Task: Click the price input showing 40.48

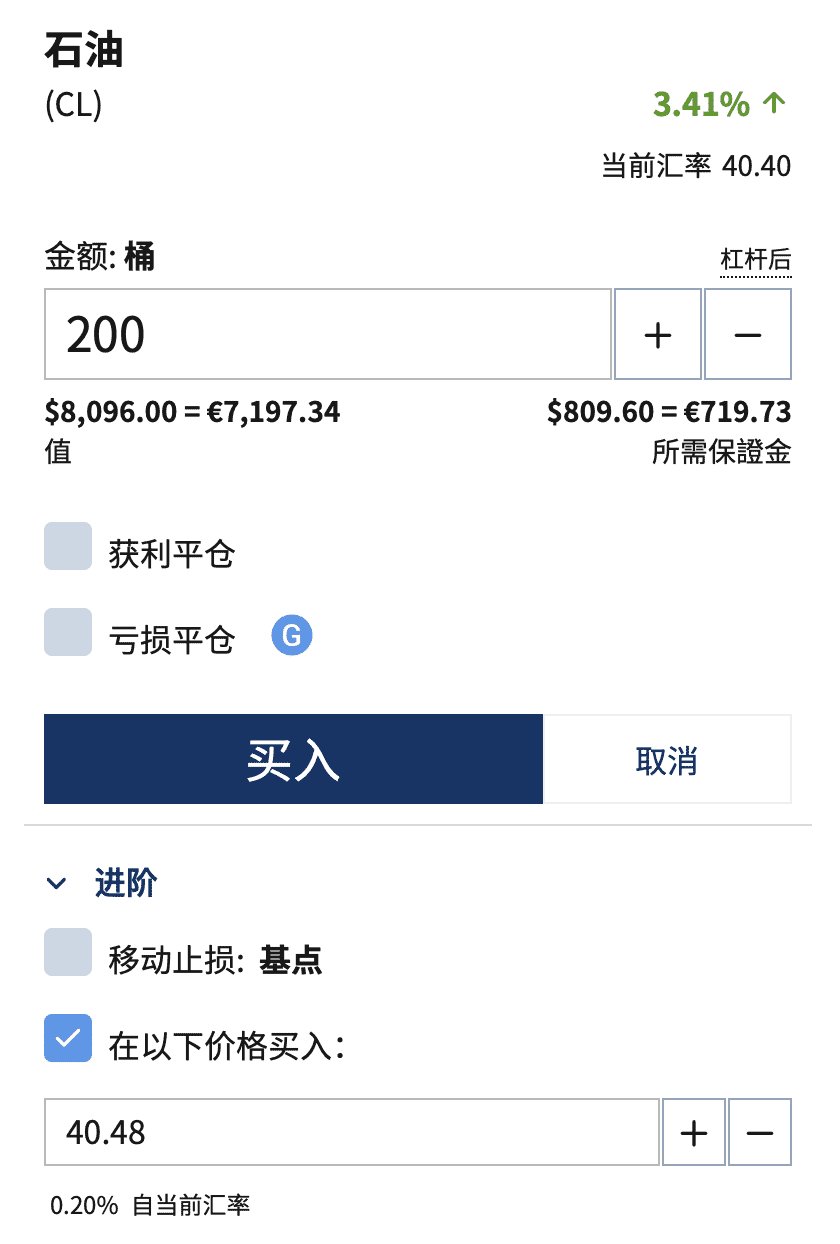Action: (351, 1132)
